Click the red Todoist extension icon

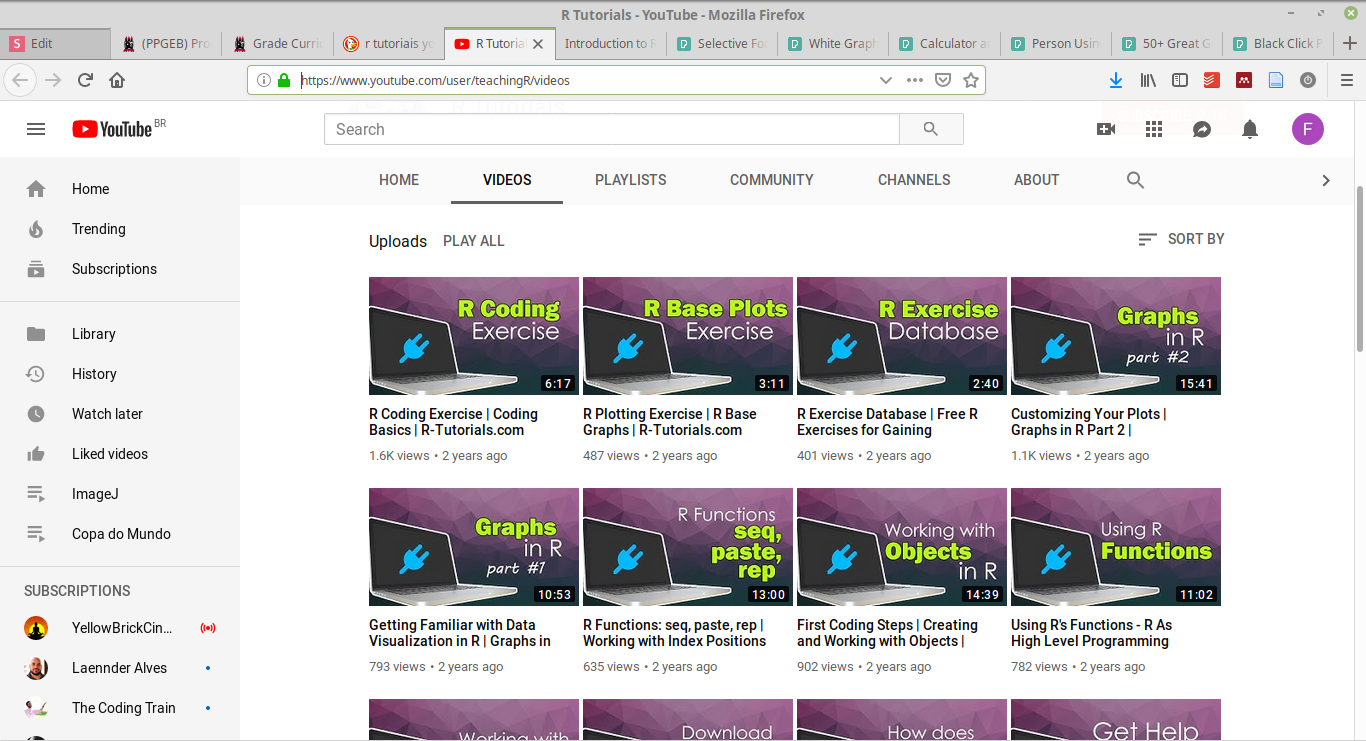click(1212, 80)
